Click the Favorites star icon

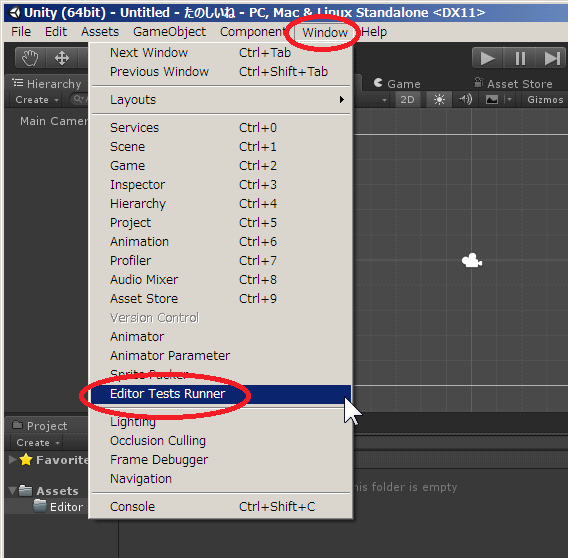click(x=26, y=459)
